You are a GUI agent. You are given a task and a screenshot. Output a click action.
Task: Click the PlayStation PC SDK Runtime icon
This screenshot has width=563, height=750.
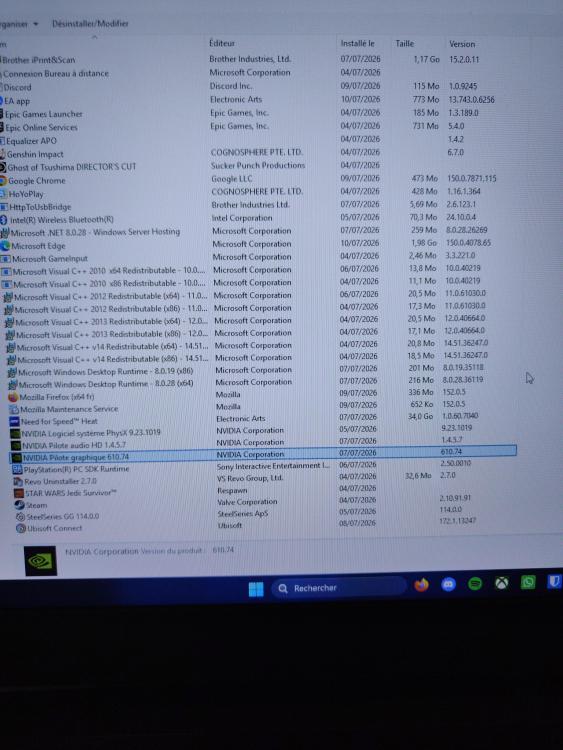click(17, 469)
